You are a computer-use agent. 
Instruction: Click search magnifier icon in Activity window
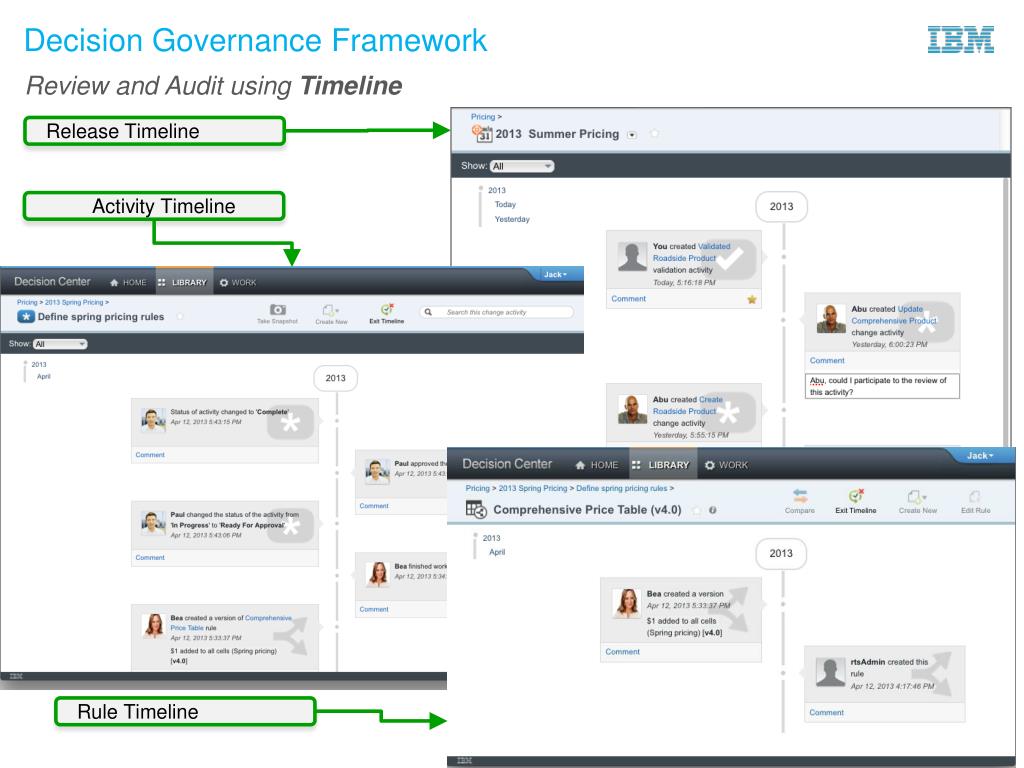click(x=428, y=312)
